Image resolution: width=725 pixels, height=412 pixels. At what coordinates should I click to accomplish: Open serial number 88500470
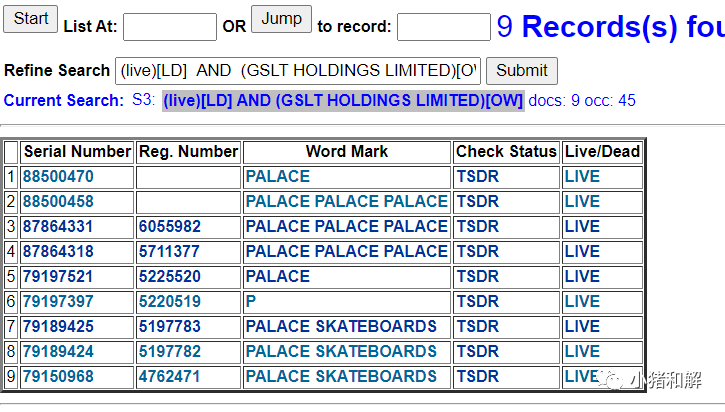[x=58, y=177]
